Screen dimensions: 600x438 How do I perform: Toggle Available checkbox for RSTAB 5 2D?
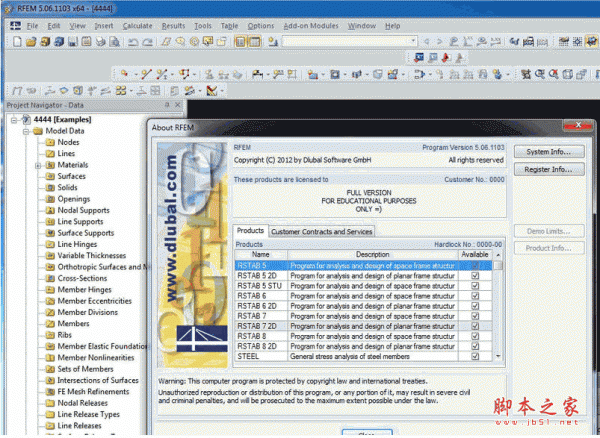click(x=475, y=276)
